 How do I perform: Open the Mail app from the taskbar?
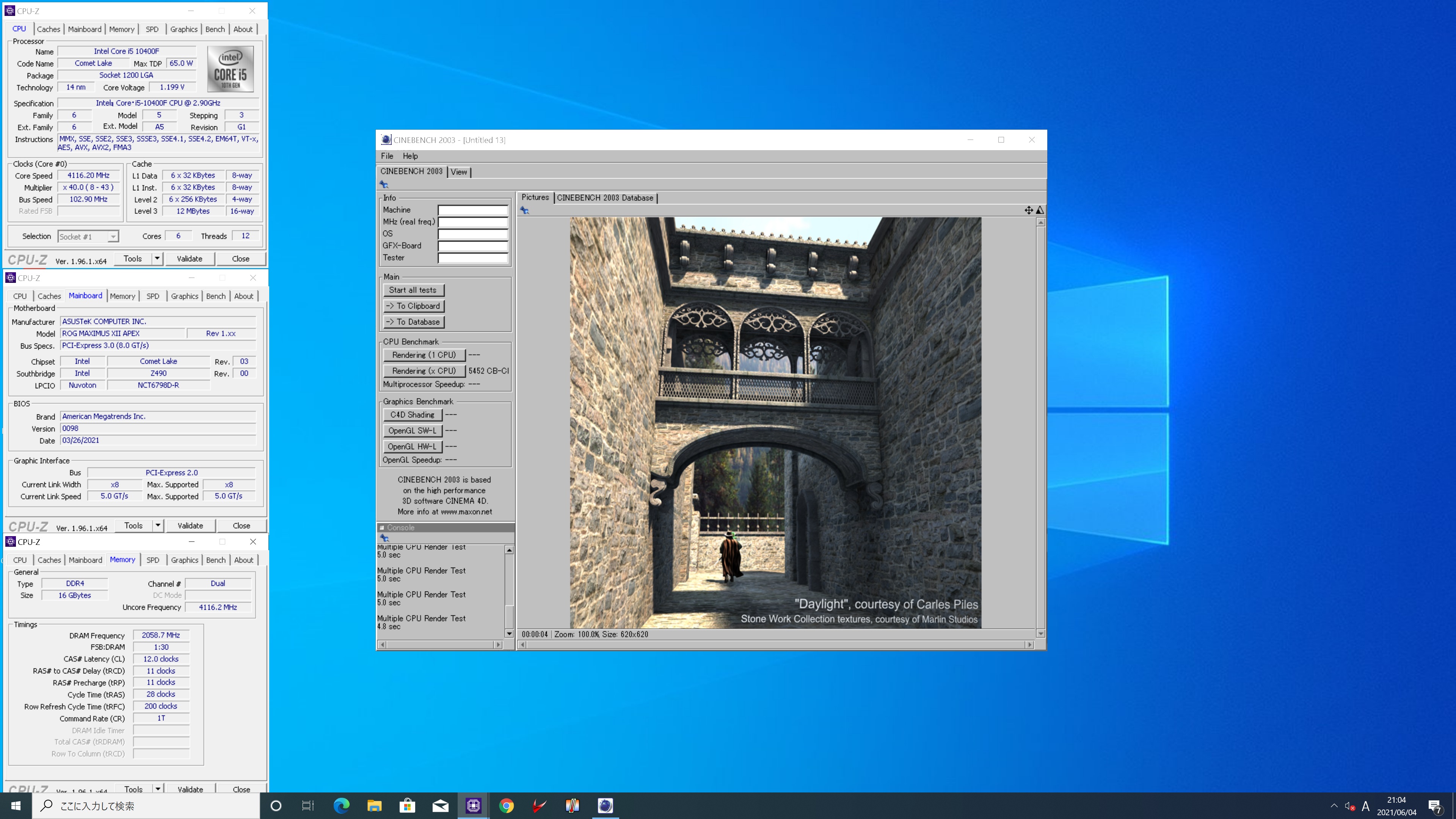(x=440, y=805)
